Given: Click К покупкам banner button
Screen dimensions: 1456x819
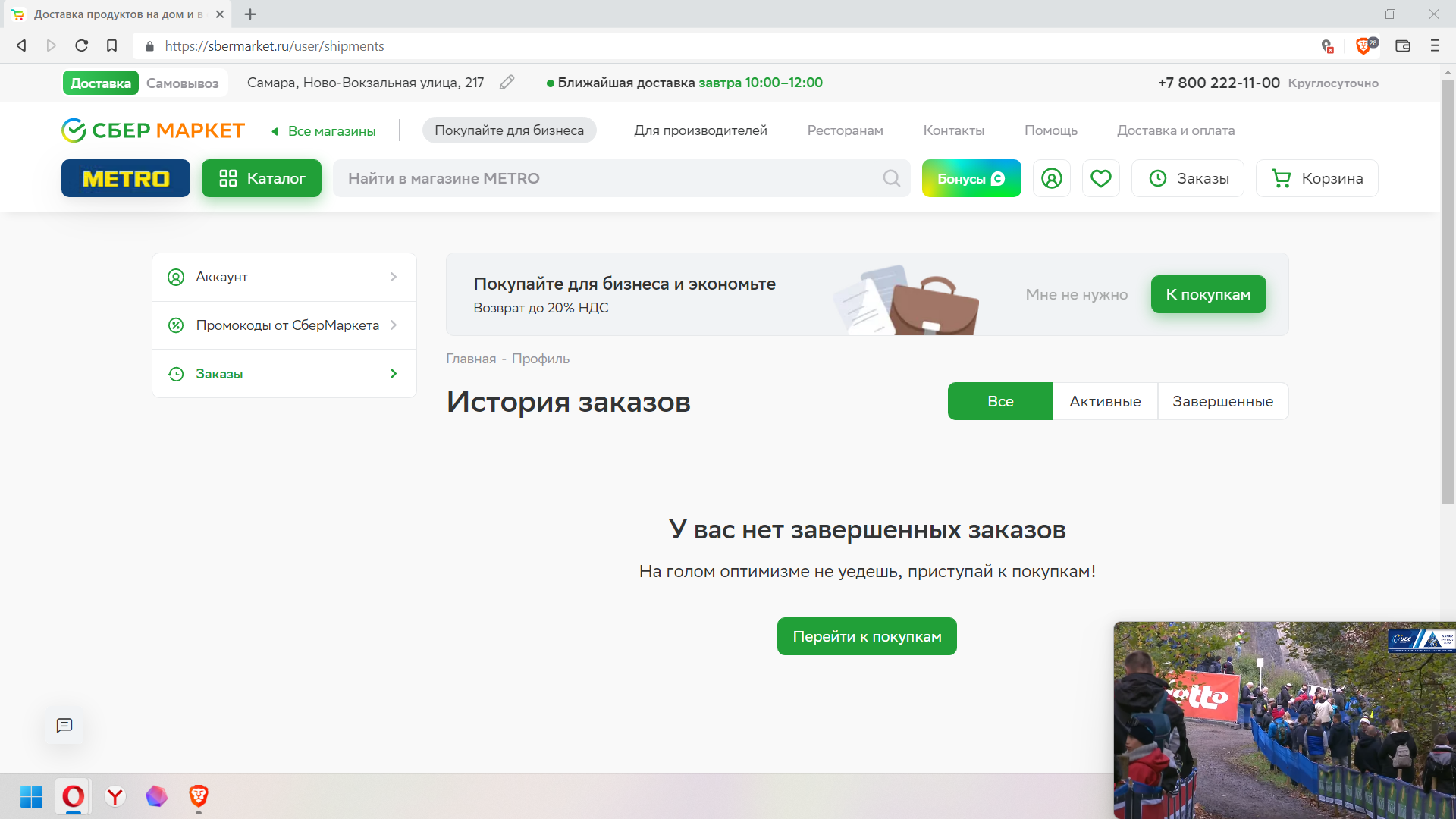Looking at the screenshot, I should pyautogui.click(x=1209, y=294).
